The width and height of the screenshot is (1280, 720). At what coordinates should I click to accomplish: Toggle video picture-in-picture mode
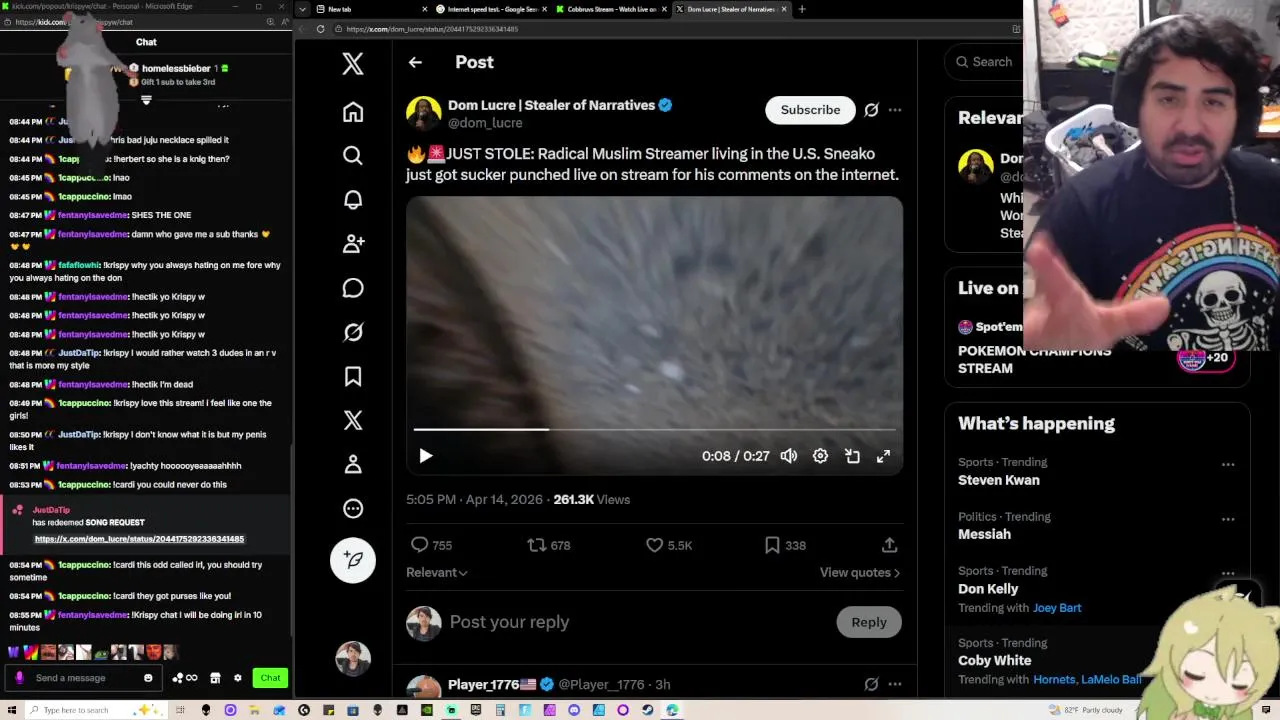click(x=852, y=456)
